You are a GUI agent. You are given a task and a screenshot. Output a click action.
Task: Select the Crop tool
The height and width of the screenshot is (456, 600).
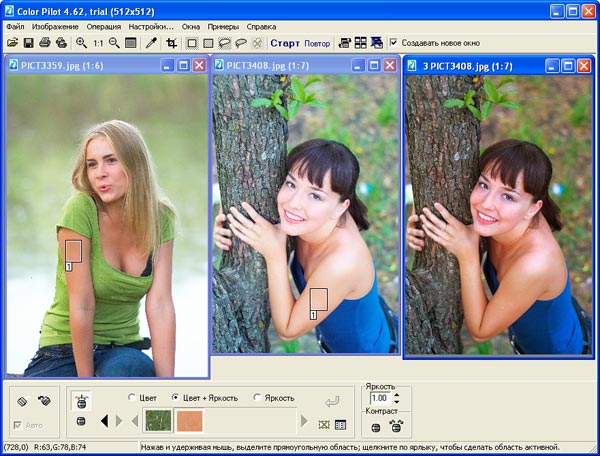(x=171, y=43)
